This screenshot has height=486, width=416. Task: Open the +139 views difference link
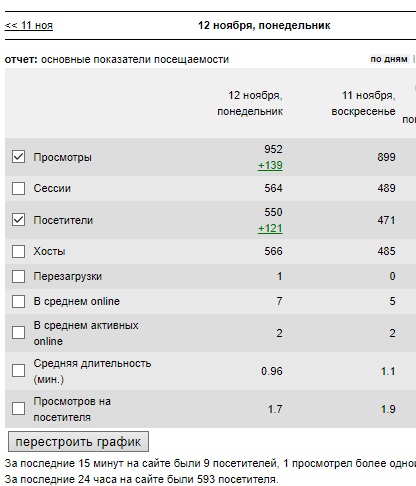[x=270, y=165]
